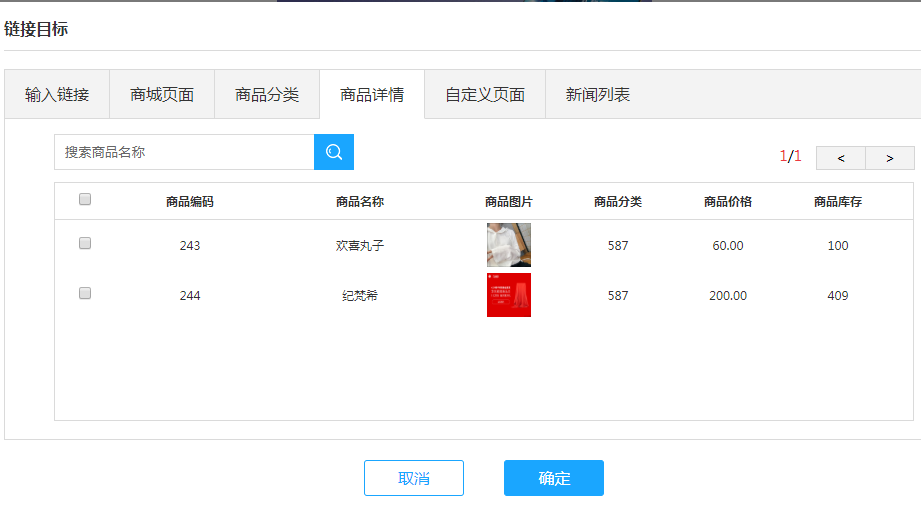The height and width of the screenshot is (509, 921).
Task: Check the box for product 243
Action: click(85, 243)
